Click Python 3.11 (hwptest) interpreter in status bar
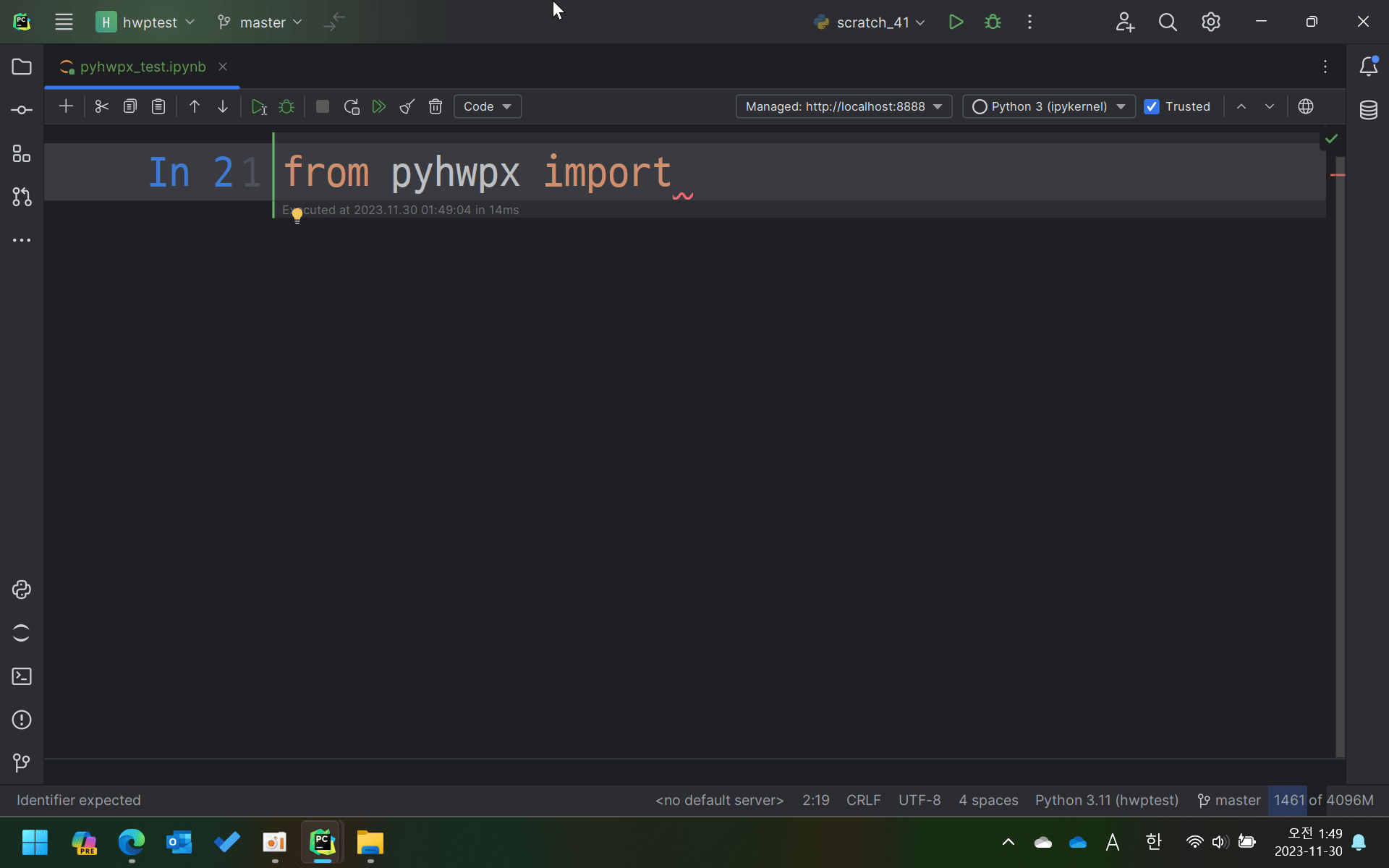Image resolution: width=1389 pixels, height=868 pixels. click(x=1106, y=800)
